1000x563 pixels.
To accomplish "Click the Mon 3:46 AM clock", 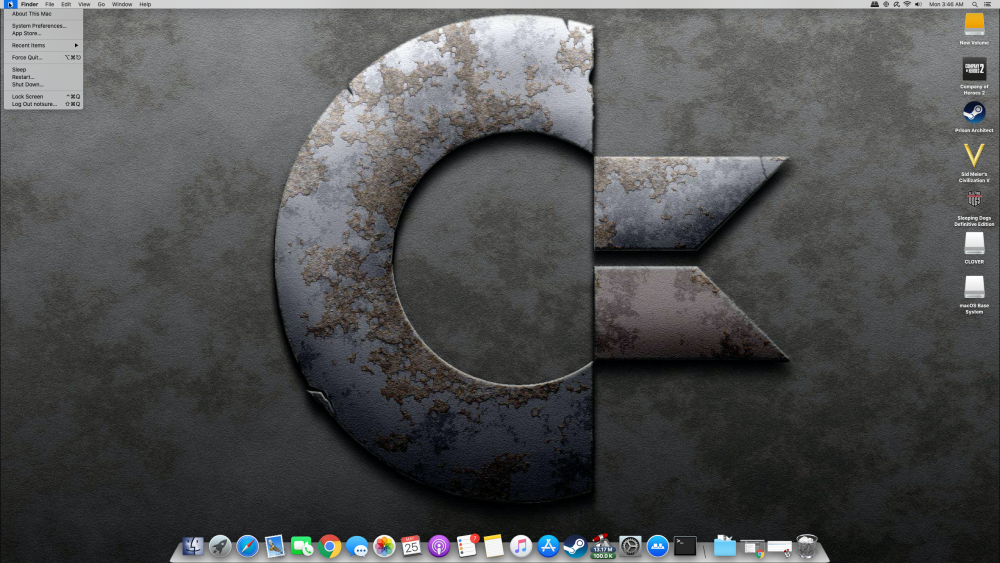I will (946, 4).
